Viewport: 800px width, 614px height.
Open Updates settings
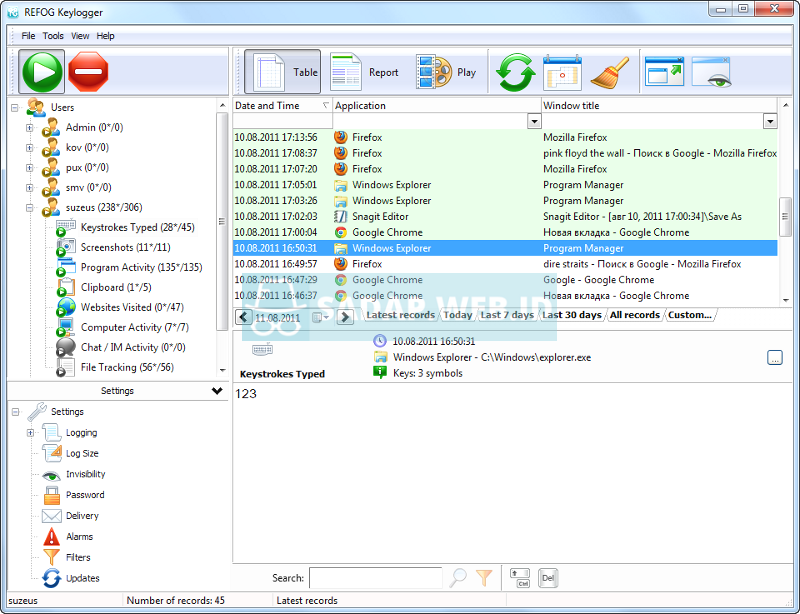tap(82, 578)
